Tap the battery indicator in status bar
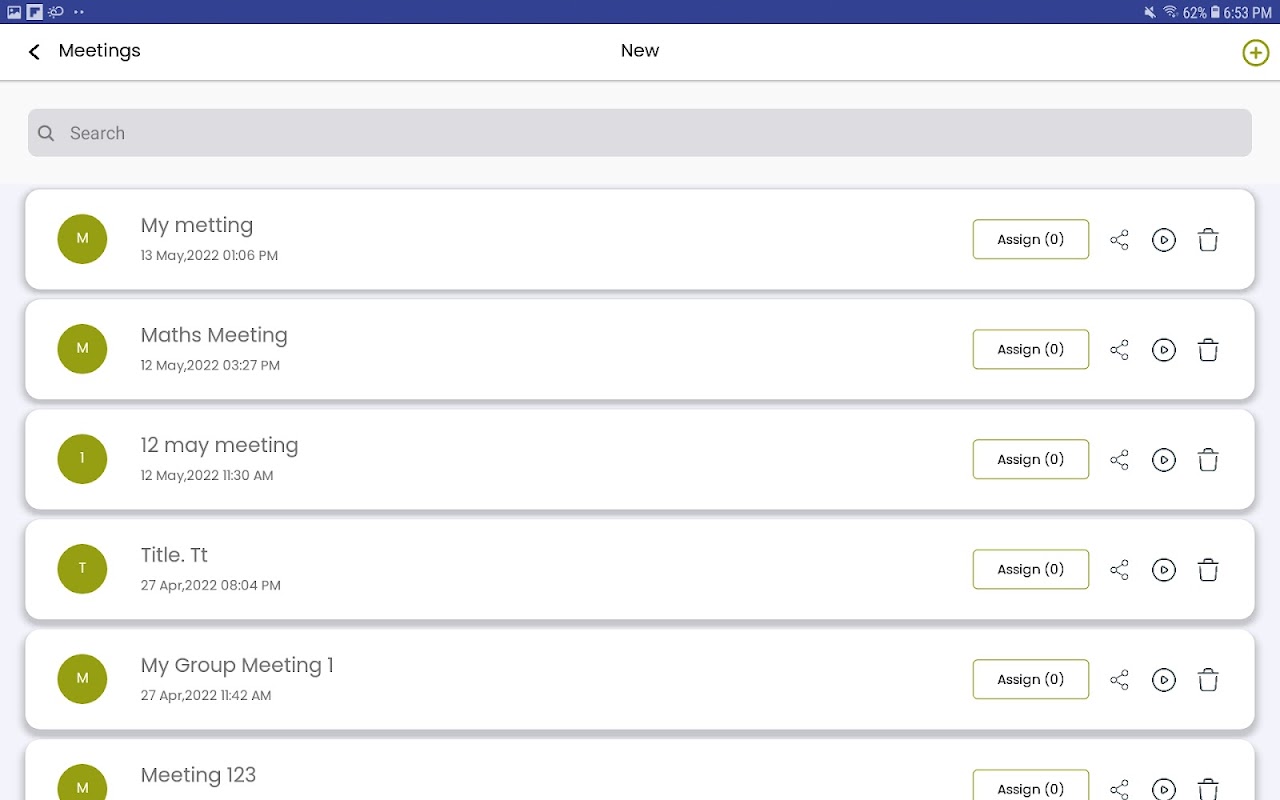The width and height of the screenshot is (1280, 800). 1215,13
